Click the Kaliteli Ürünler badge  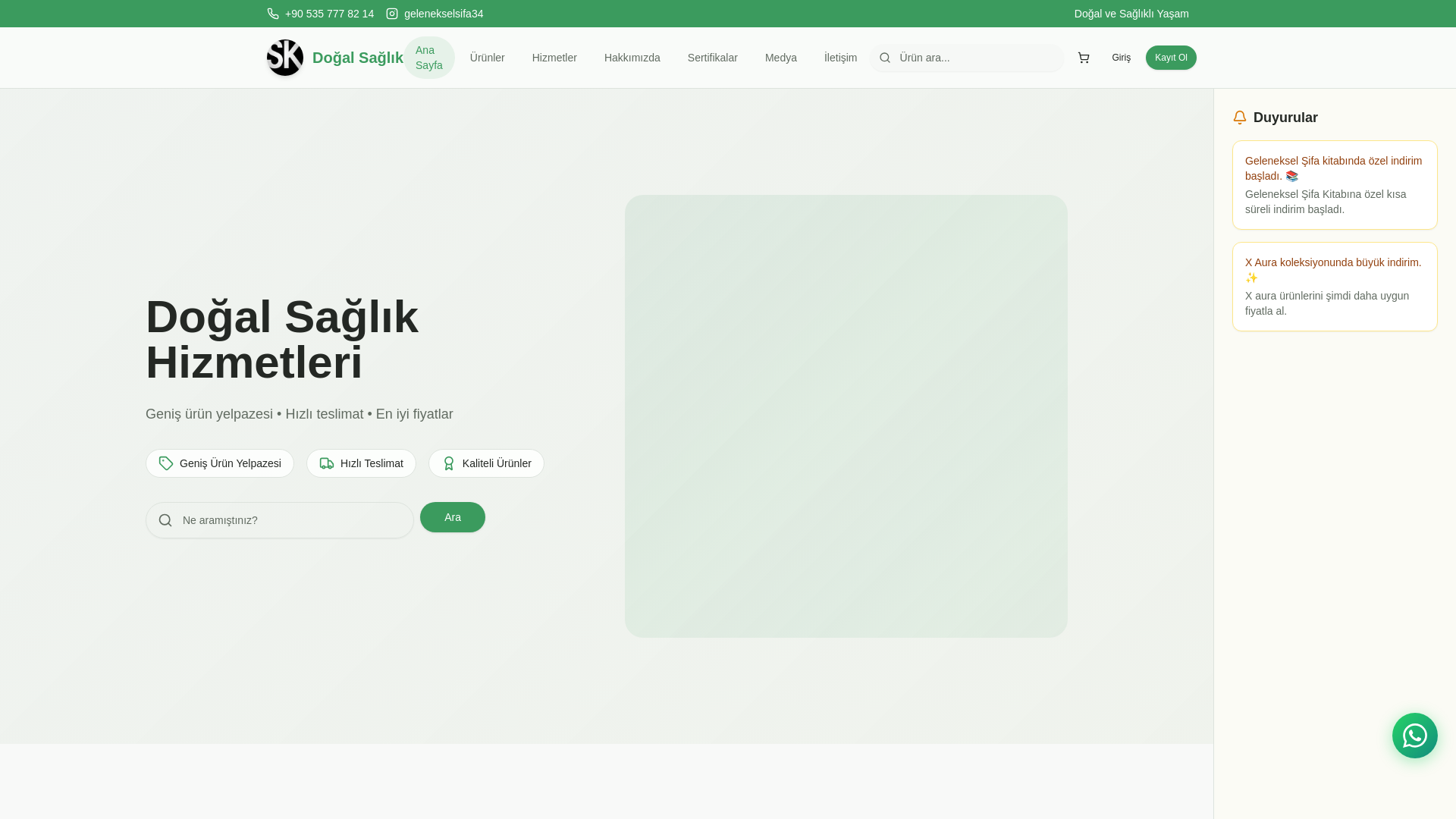[x=486, y=463]
